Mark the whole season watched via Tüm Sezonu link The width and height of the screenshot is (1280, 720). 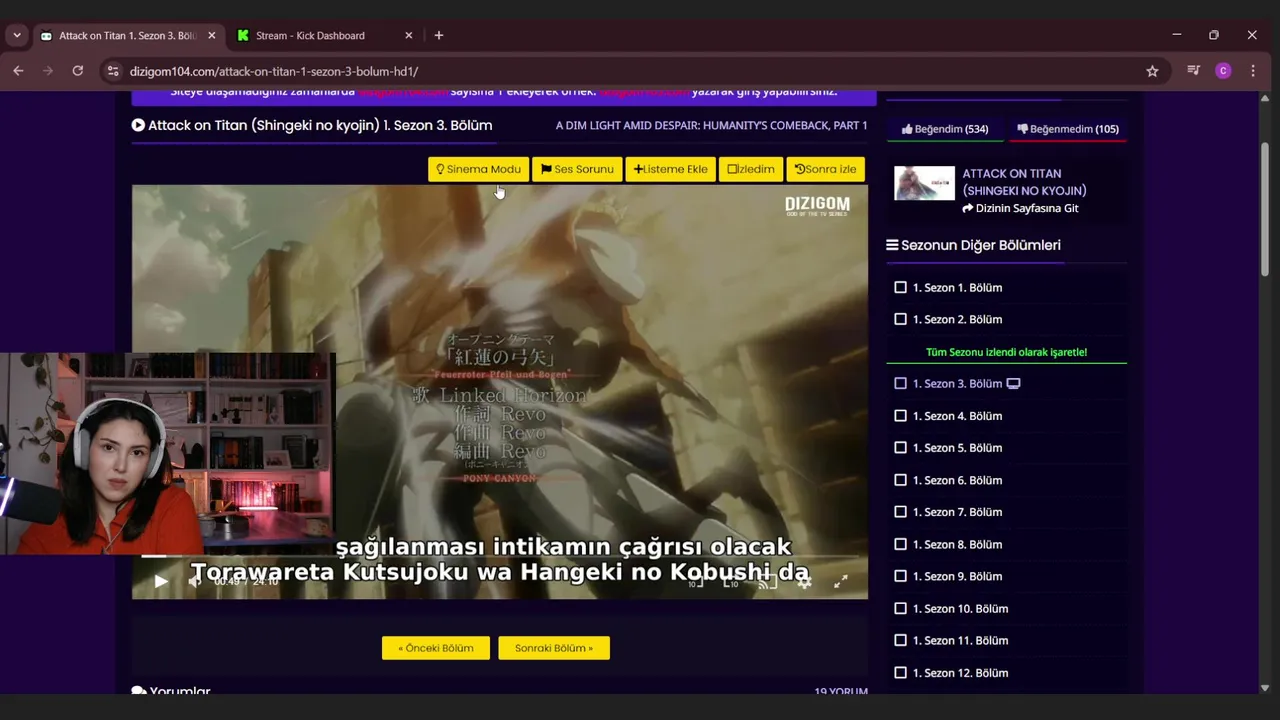pyautogui.click(x=1006, y=352)
